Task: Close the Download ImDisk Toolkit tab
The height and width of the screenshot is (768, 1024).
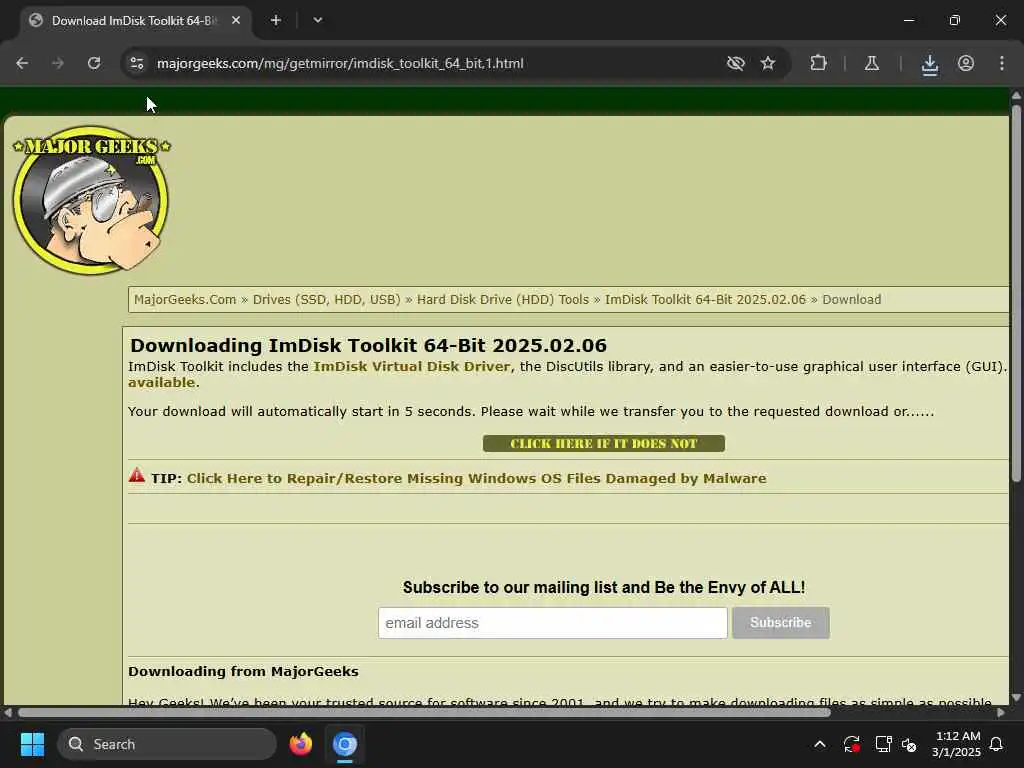Action: pyautogui.click(x=236, y=20)
